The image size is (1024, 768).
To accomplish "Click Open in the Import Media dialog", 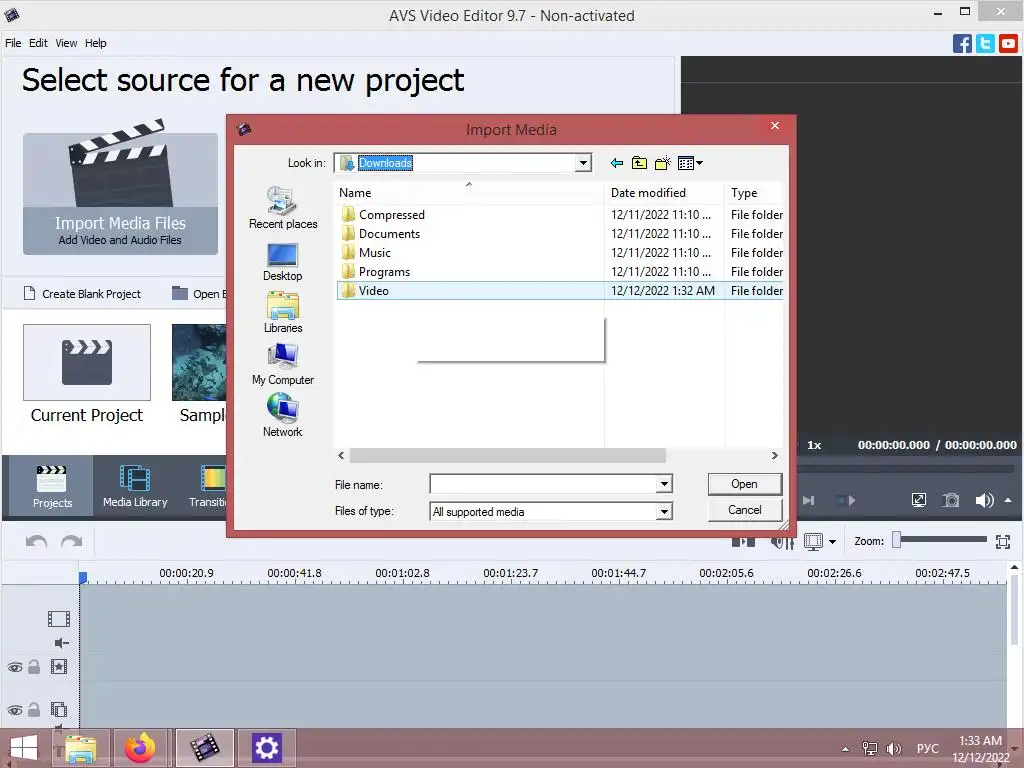I will (x=744, y=484).
